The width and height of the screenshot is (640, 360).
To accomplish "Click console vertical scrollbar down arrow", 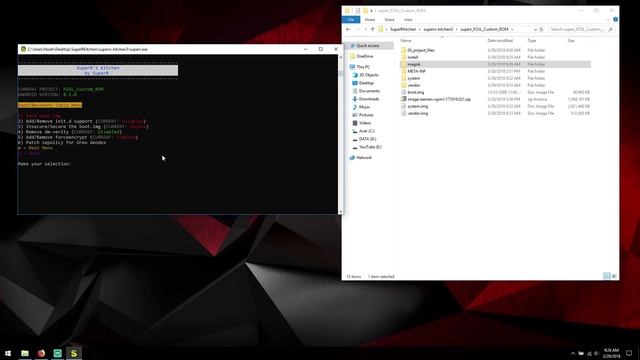I will tap(340, 212).
